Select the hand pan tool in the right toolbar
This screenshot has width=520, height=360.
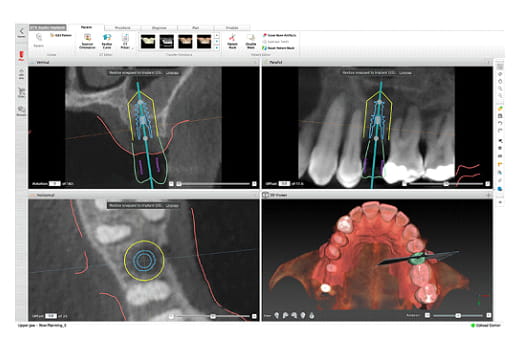point(500,81)
